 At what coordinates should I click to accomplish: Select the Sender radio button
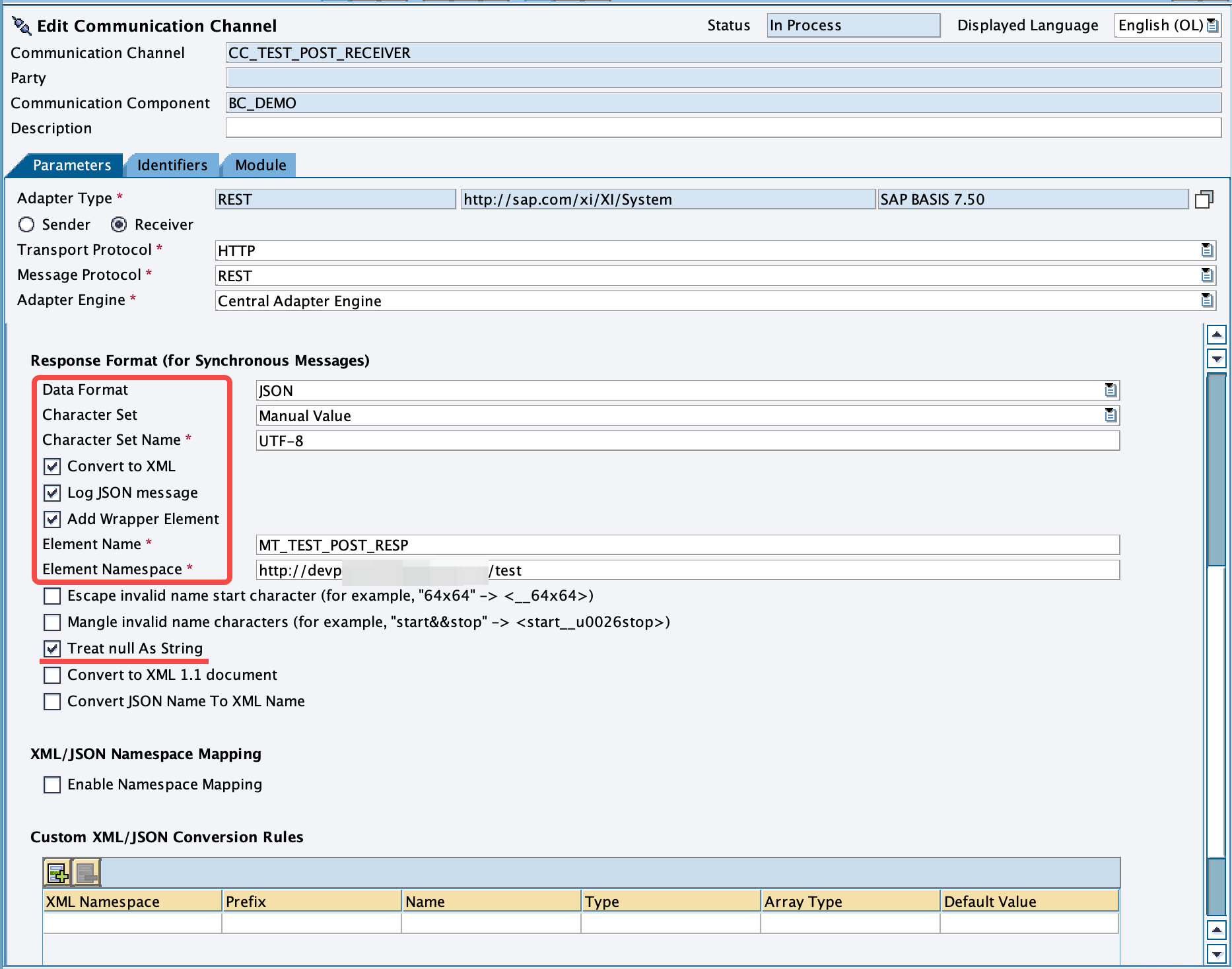[26, 224]
